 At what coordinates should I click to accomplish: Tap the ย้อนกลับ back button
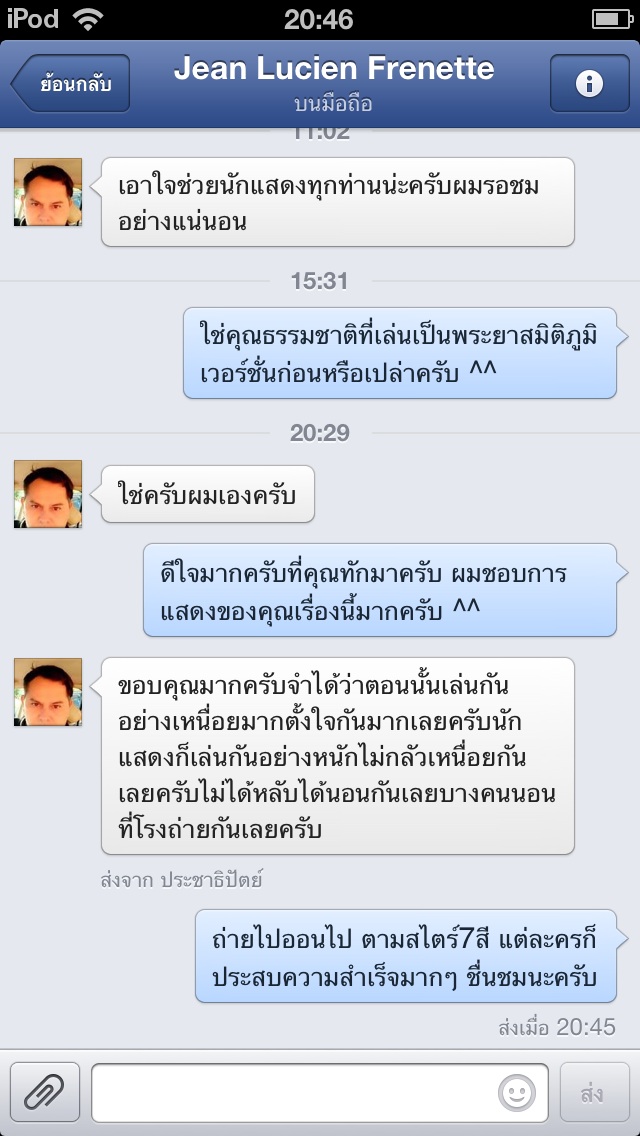[70, 83]
